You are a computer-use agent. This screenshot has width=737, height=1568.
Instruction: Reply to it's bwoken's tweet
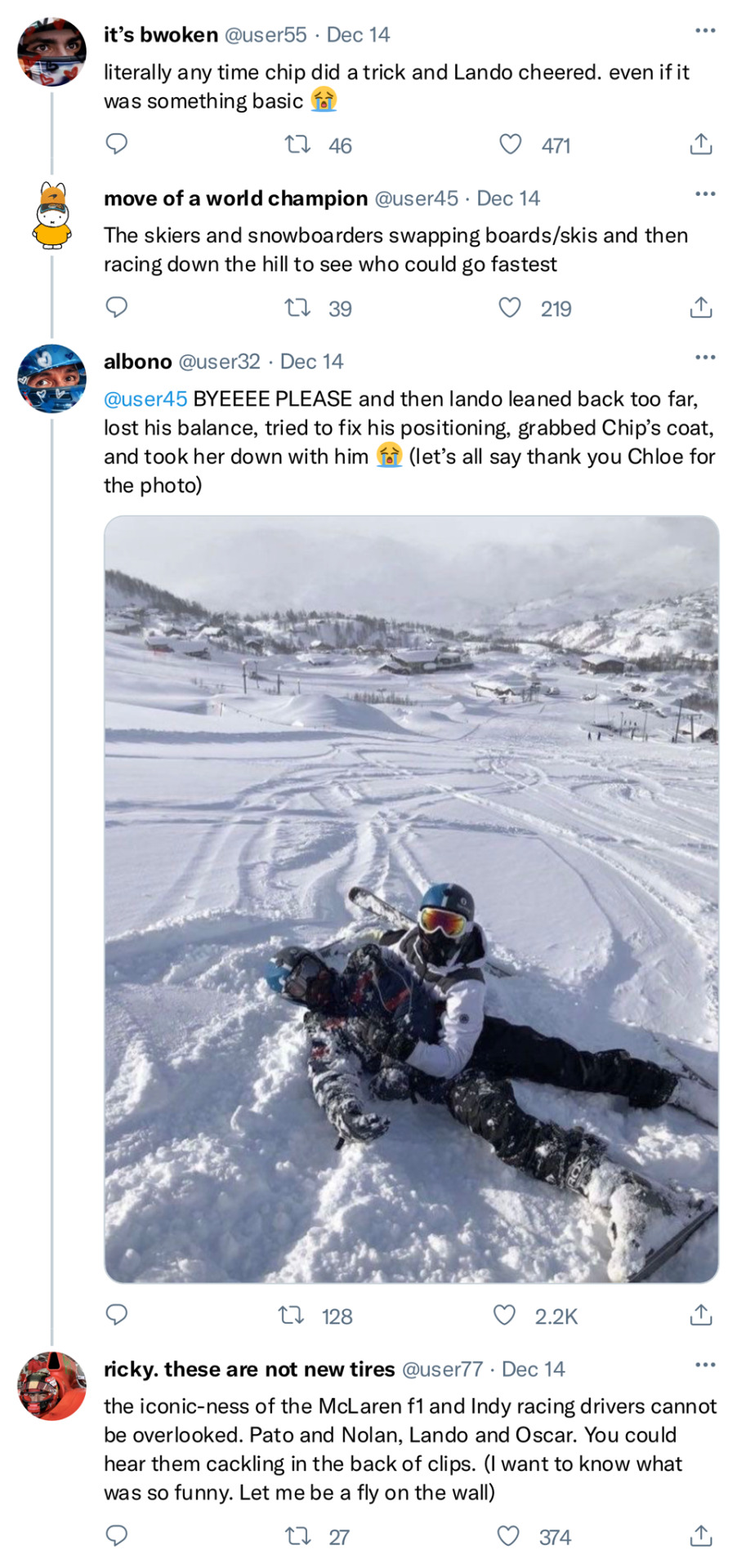pyautogui.click(x=117, y=144)
